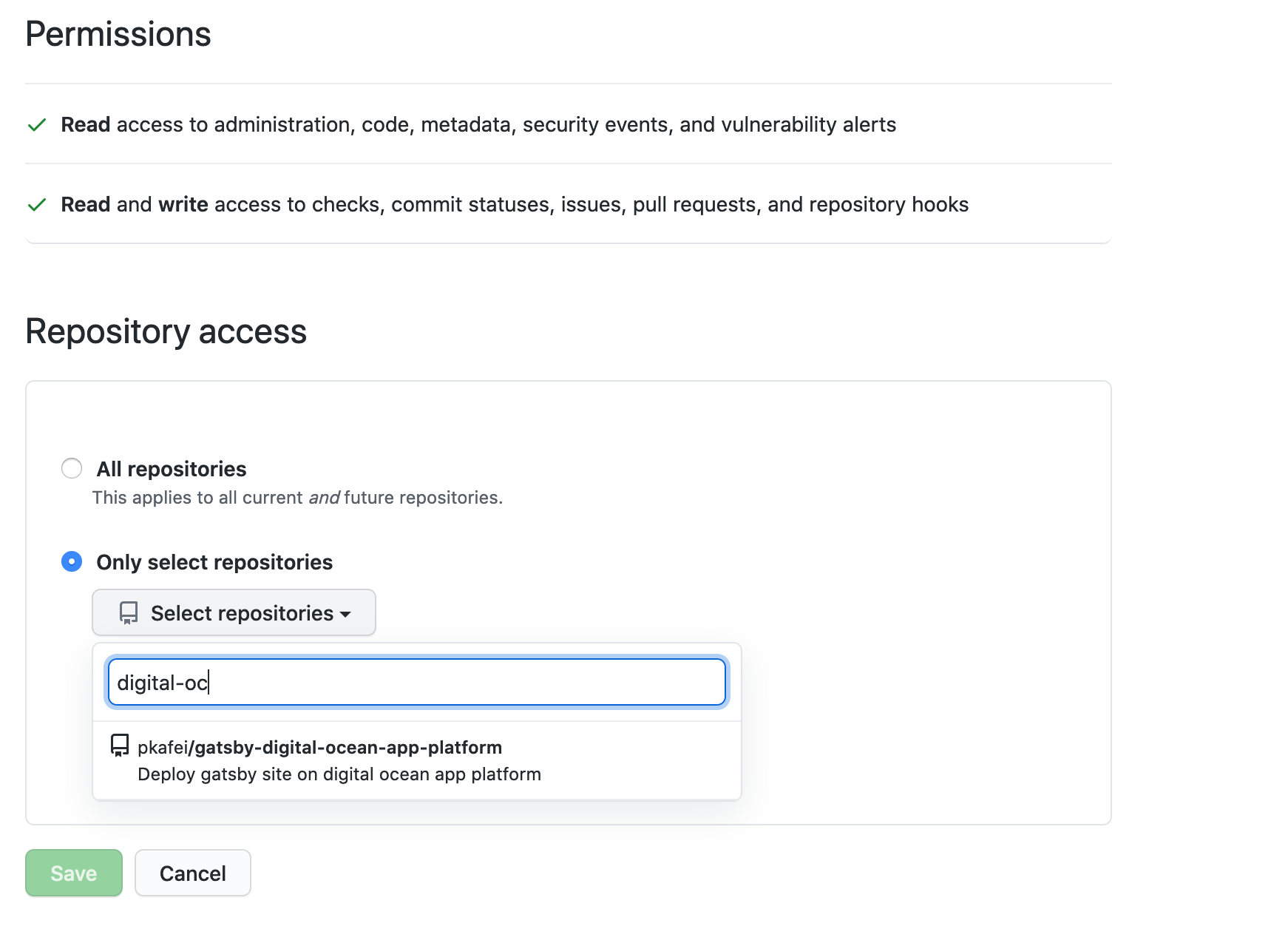Viewport: 1288px width, 926px height.
Task: Click the 'Read and write access to checks' line
Action: [x=515, y=204]
